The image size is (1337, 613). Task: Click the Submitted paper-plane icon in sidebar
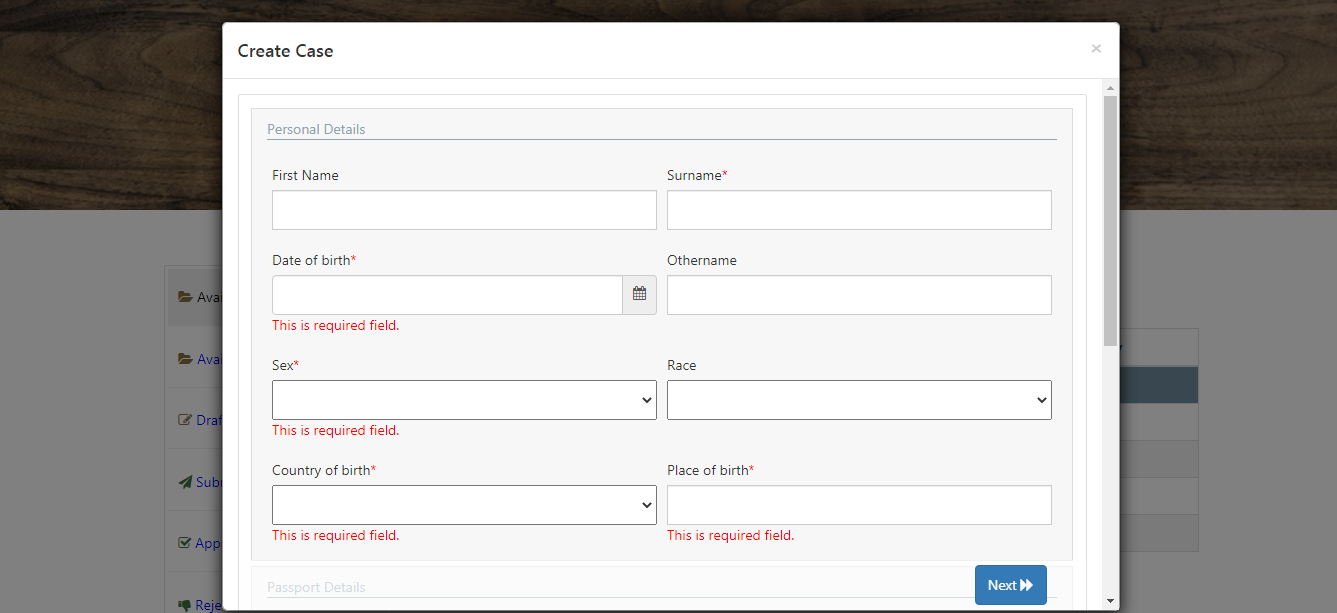tap(185, 482)
